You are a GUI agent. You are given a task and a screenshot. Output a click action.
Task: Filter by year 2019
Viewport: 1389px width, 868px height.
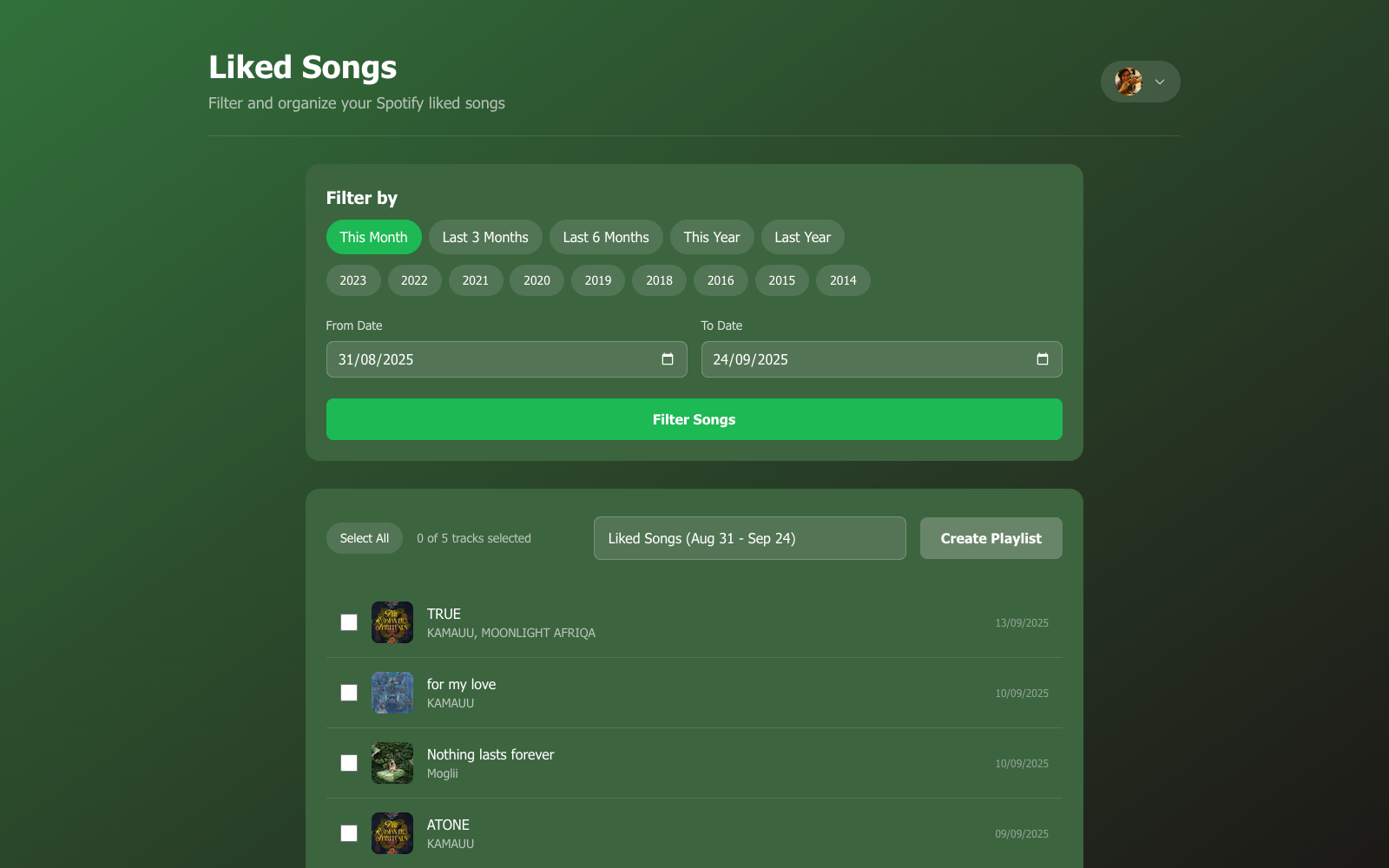(x=598, y=280)
